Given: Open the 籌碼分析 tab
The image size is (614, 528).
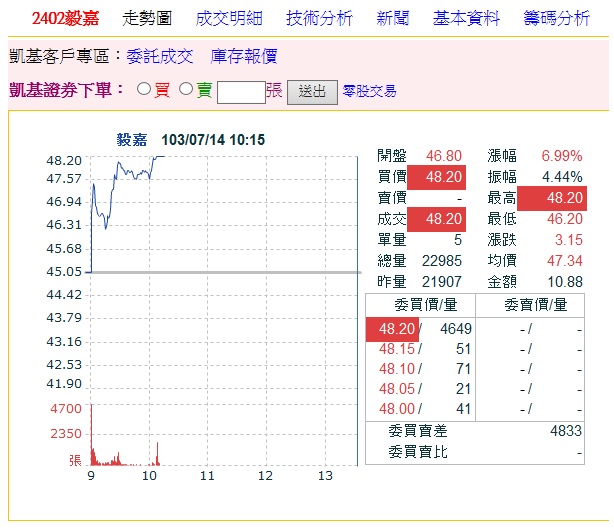Looking at the screenshot, I should (x=556, y=18).
